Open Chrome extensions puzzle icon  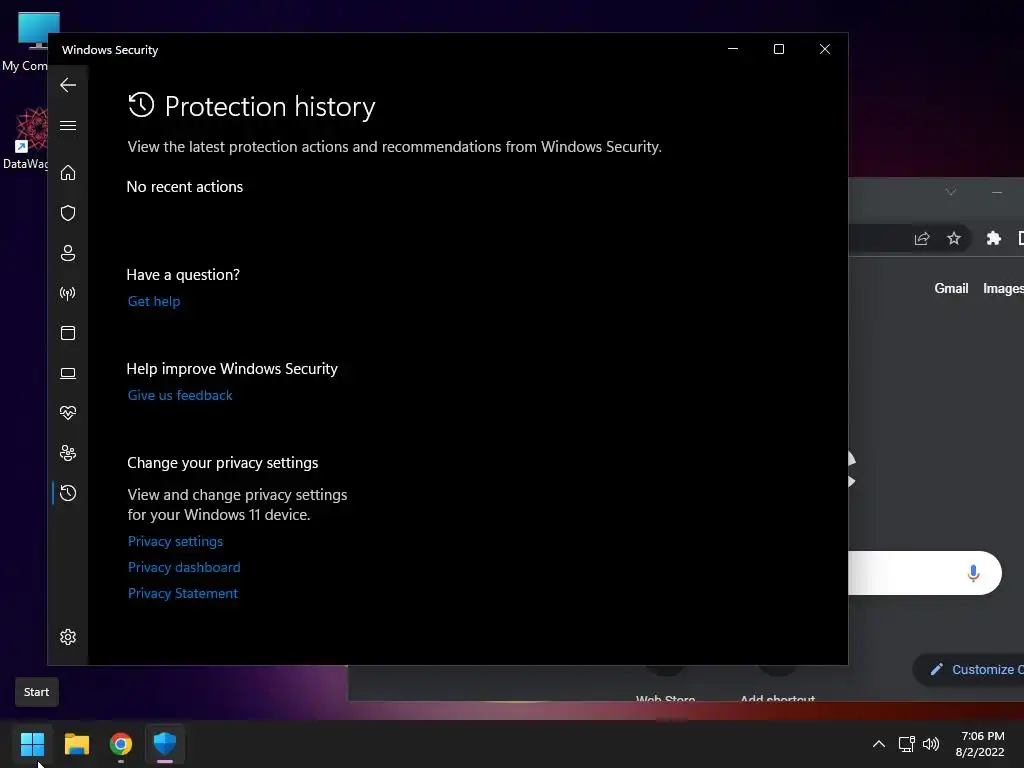coord(994,238)
